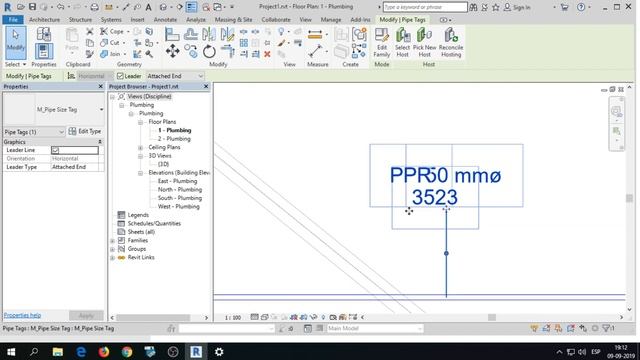Activate the Move tool

pos(172,51)
